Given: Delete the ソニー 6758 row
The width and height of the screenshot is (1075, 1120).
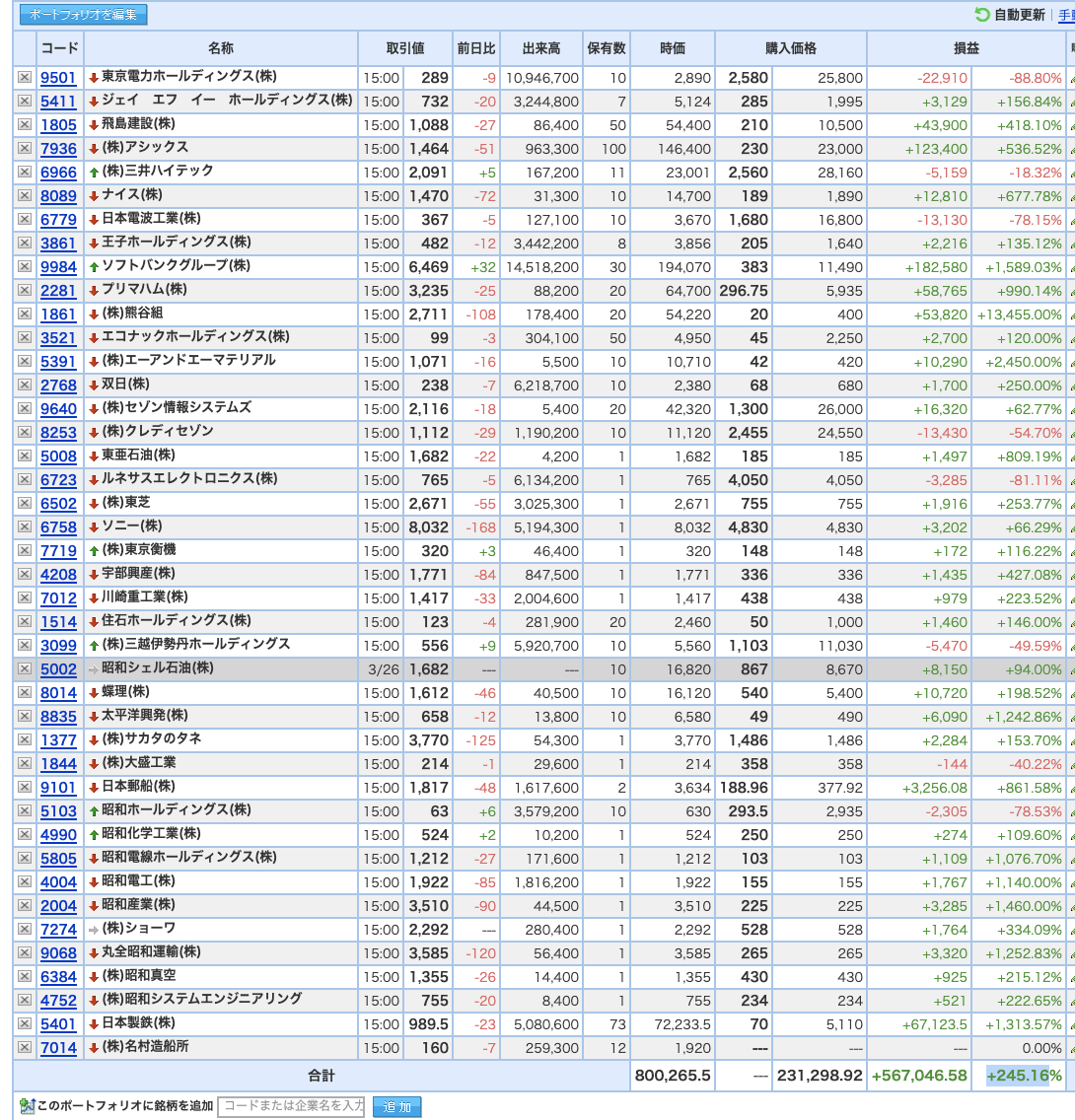Looking at the screenshot, I should point(25,526).
